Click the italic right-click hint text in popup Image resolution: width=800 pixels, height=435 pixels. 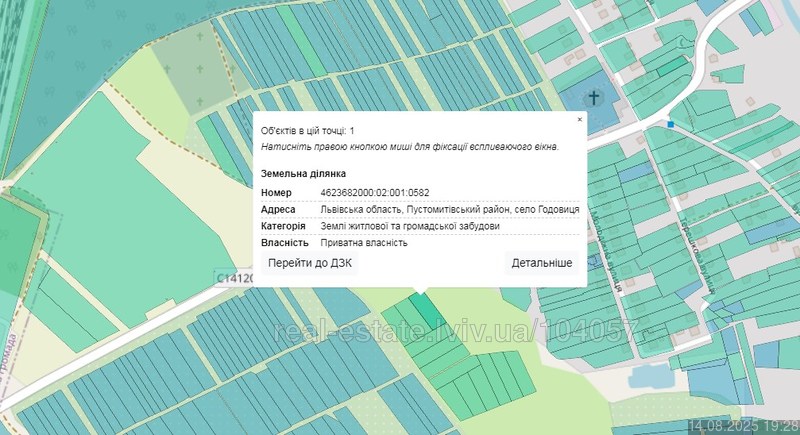[410, 146]
